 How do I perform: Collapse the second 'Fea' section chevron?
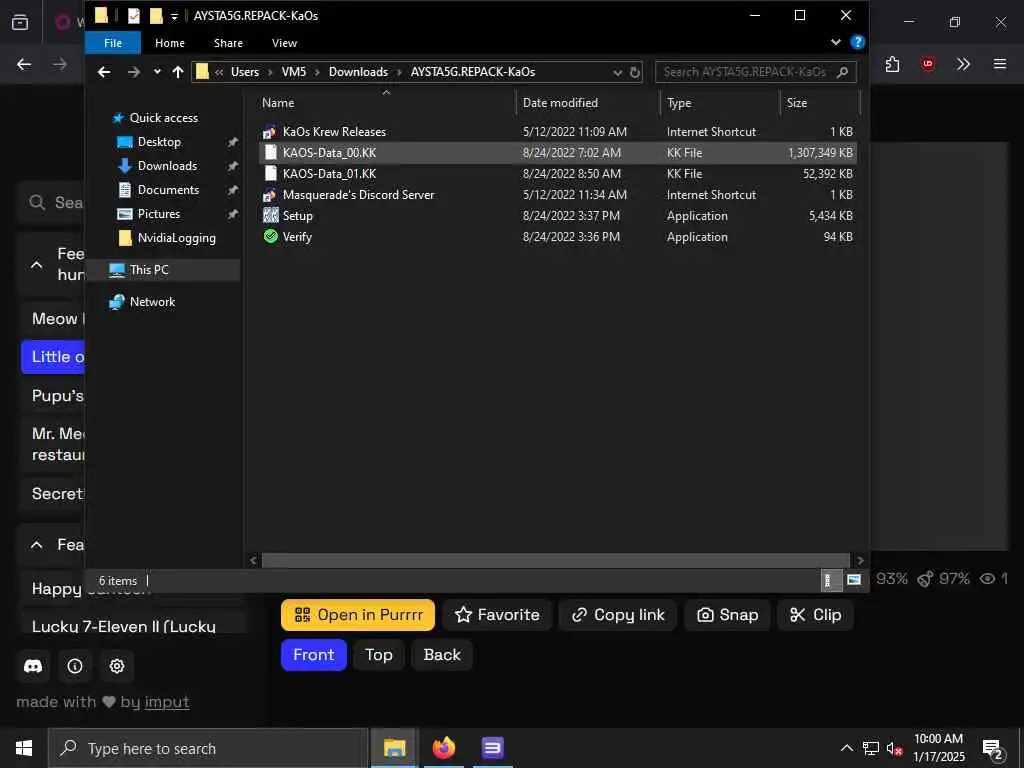[37, 545]
